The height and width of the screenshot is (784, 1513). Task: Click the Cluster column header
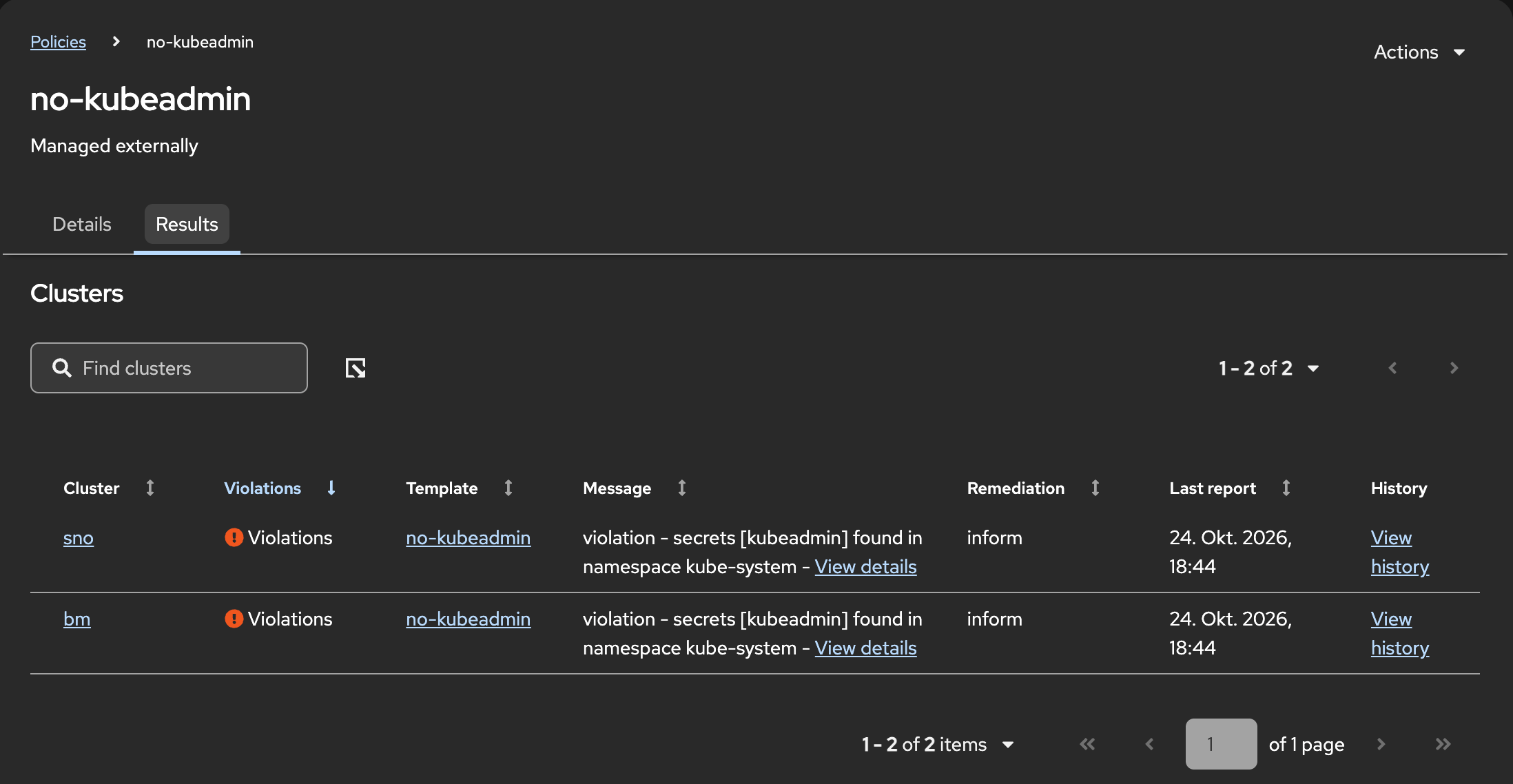click(x=91, y=488)
